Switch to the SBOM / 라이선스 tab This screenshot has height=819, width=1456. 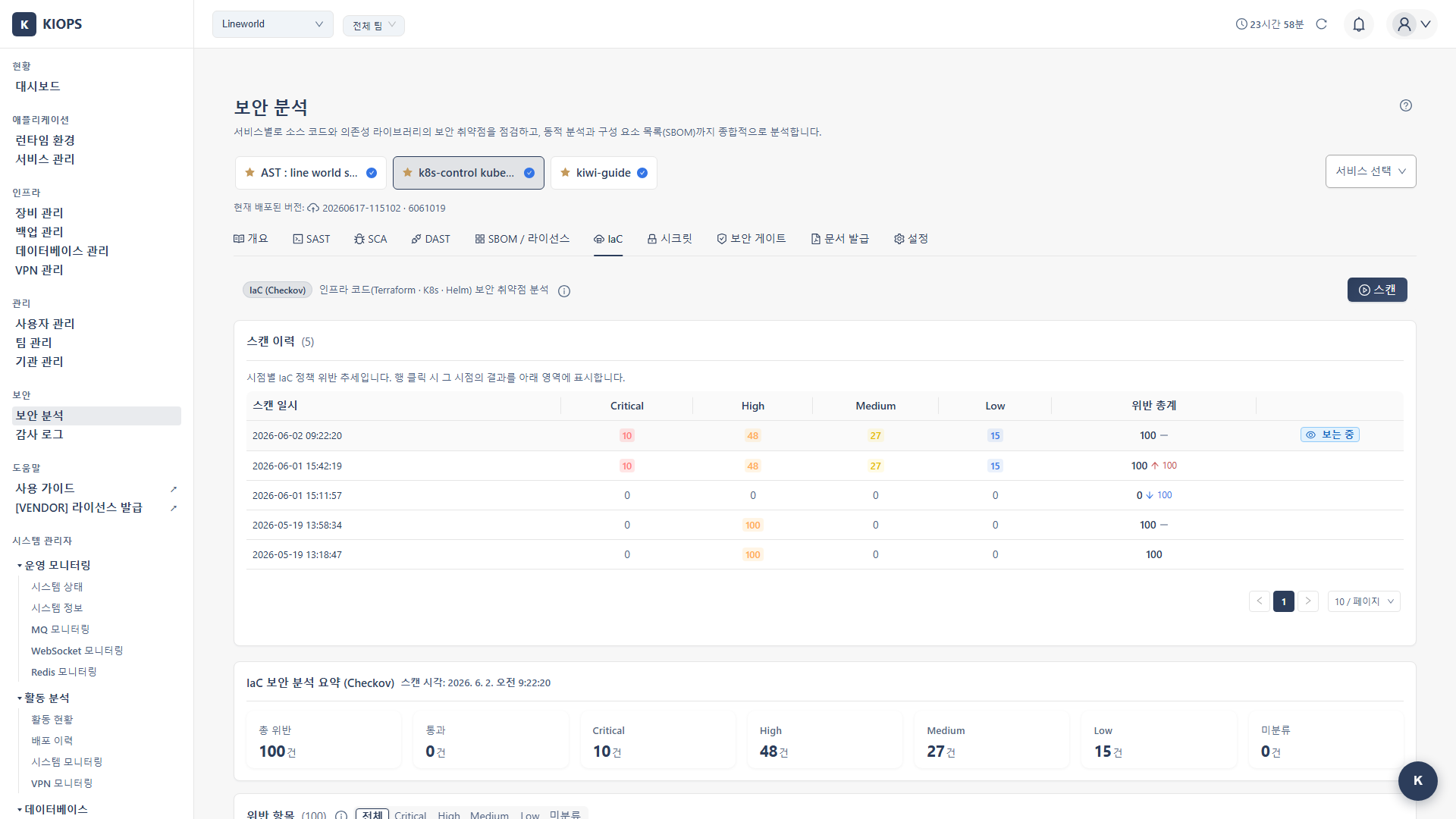522,239
